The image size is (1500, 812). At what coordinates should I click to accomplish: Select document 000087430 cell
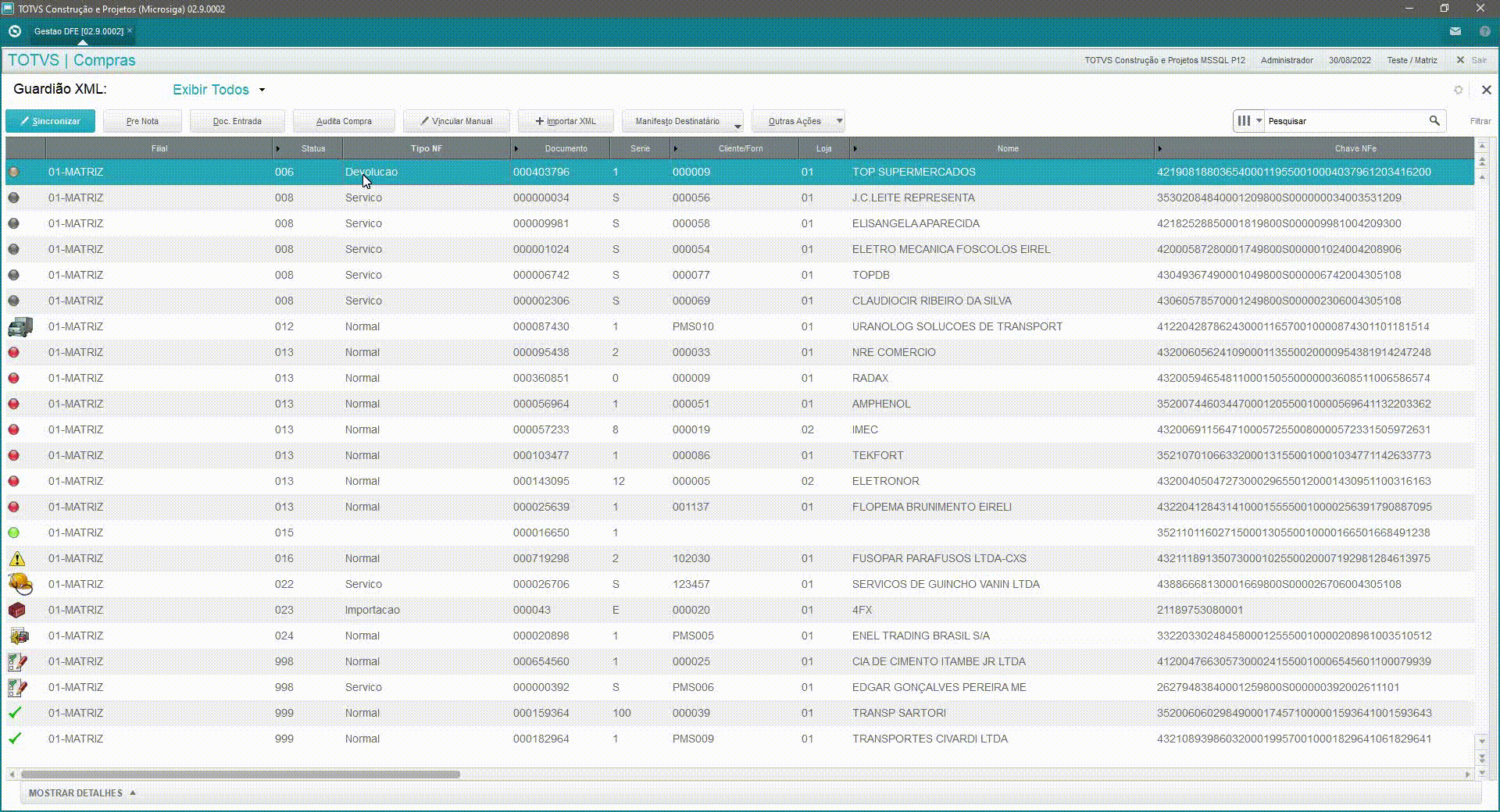point(541,326)
